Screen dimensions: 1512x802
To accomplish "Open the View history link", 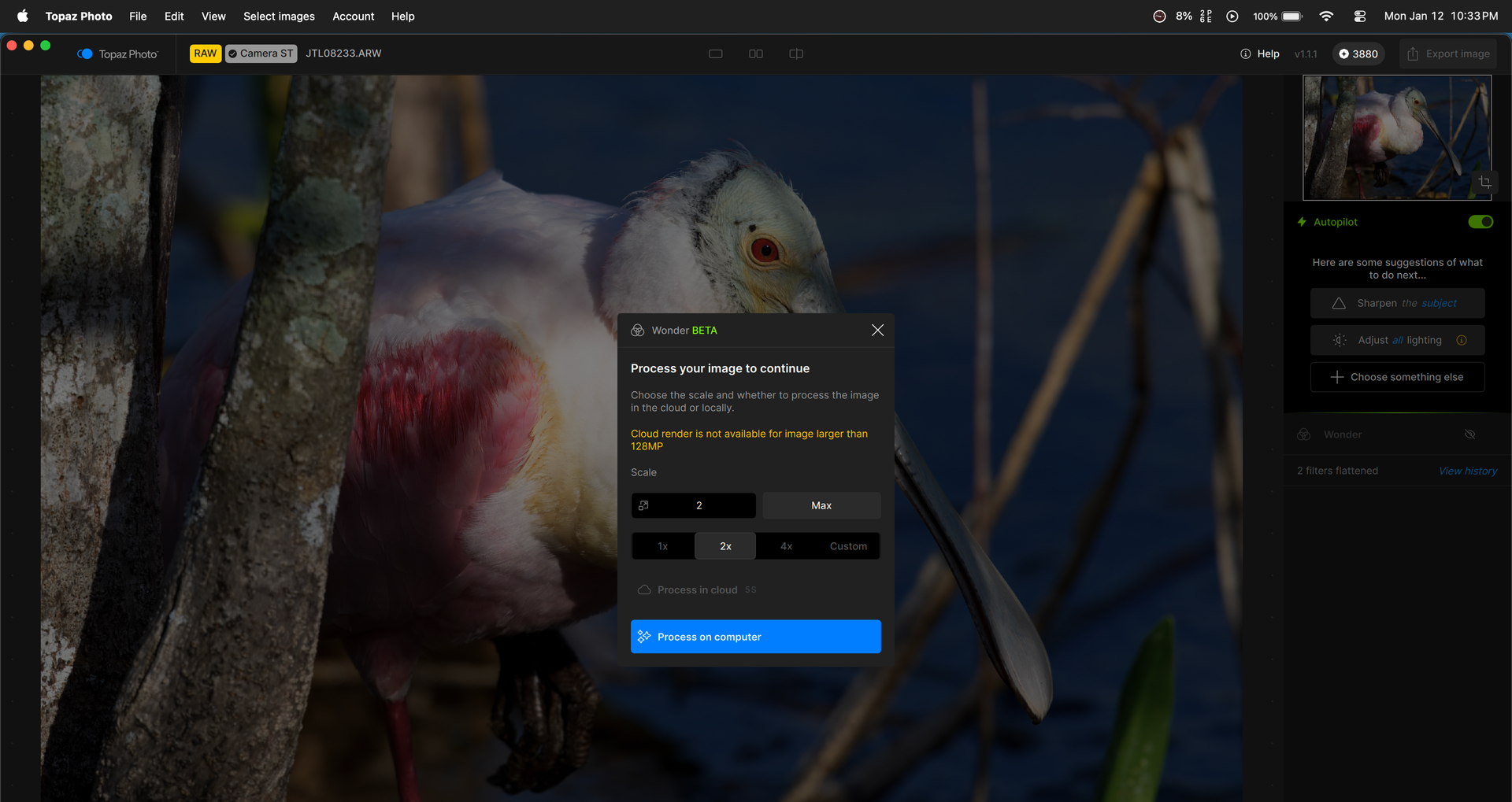I will tap(1467, 471).
